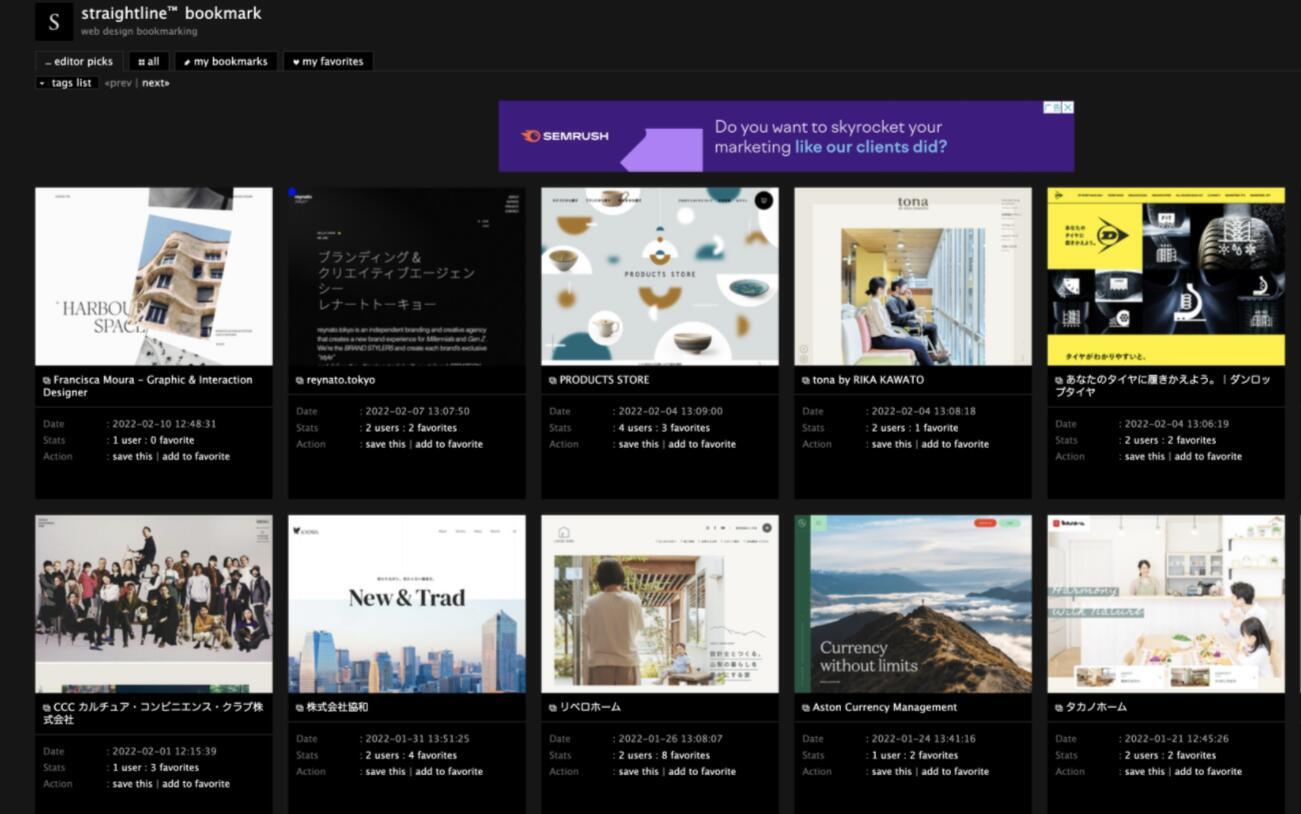This screenshot has width=1301, height=814.
Task: Switch to the all tab
Action: (148, 62)
